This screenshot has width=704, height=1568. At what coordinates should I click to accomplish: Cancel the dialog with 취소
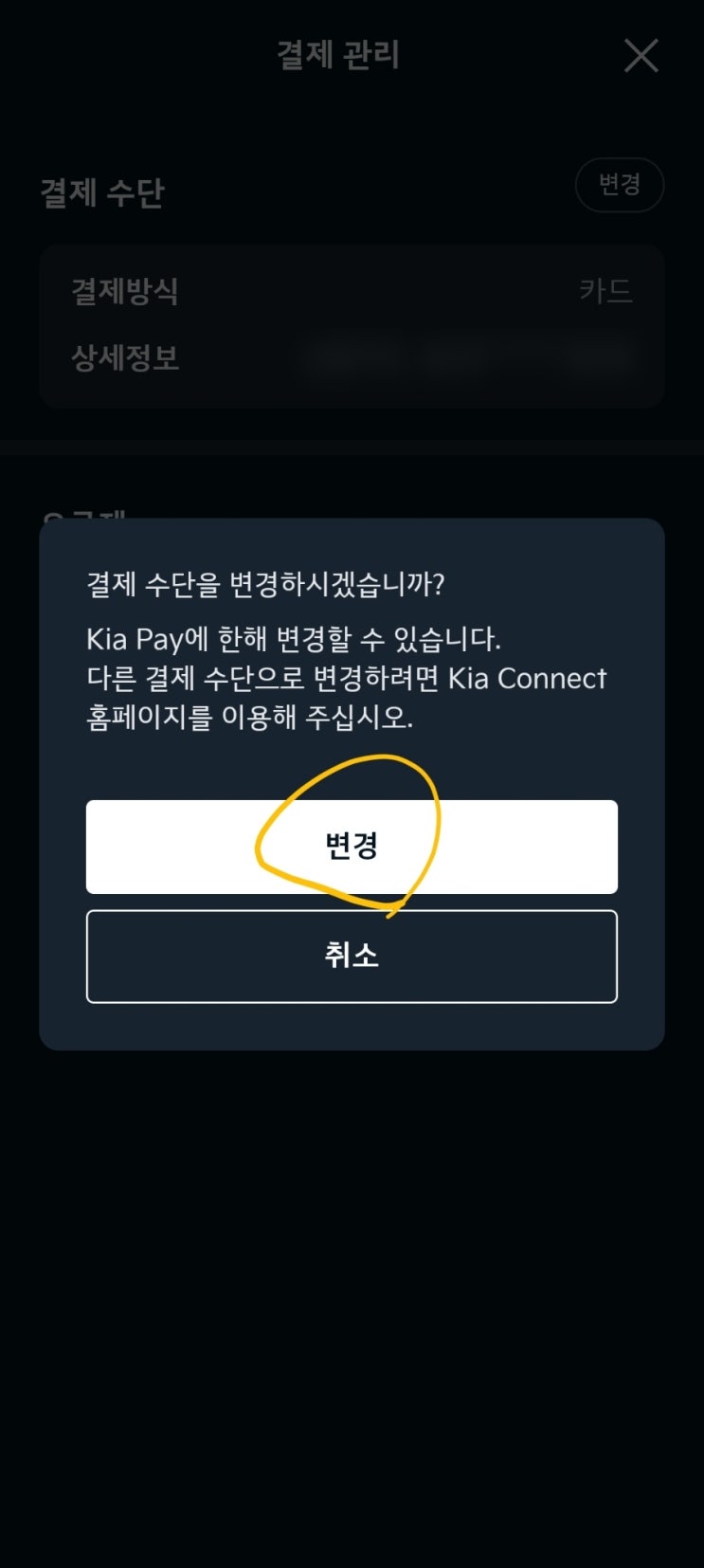click(352, 956)
